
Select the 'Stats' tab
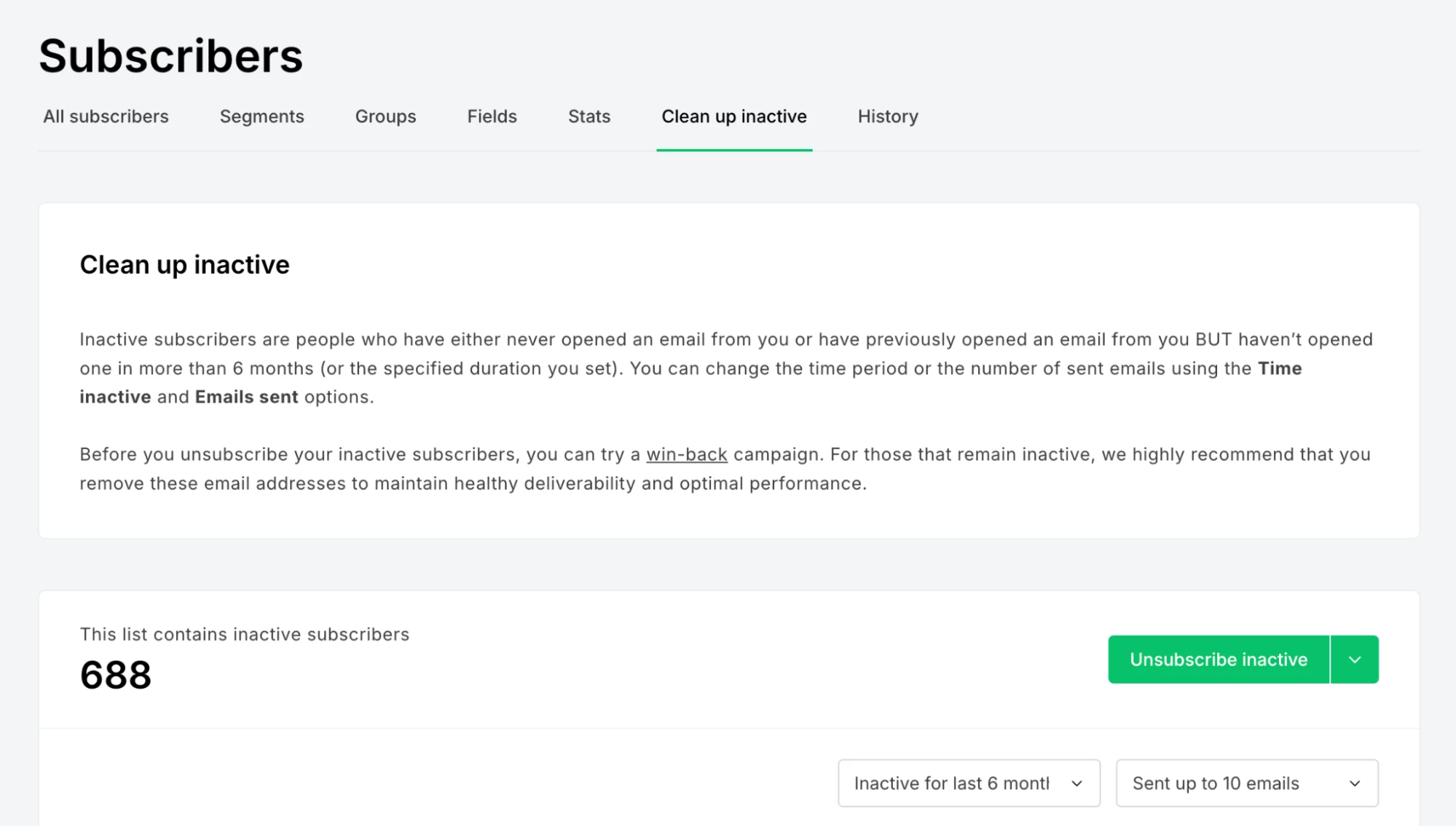tap(589, 116)
